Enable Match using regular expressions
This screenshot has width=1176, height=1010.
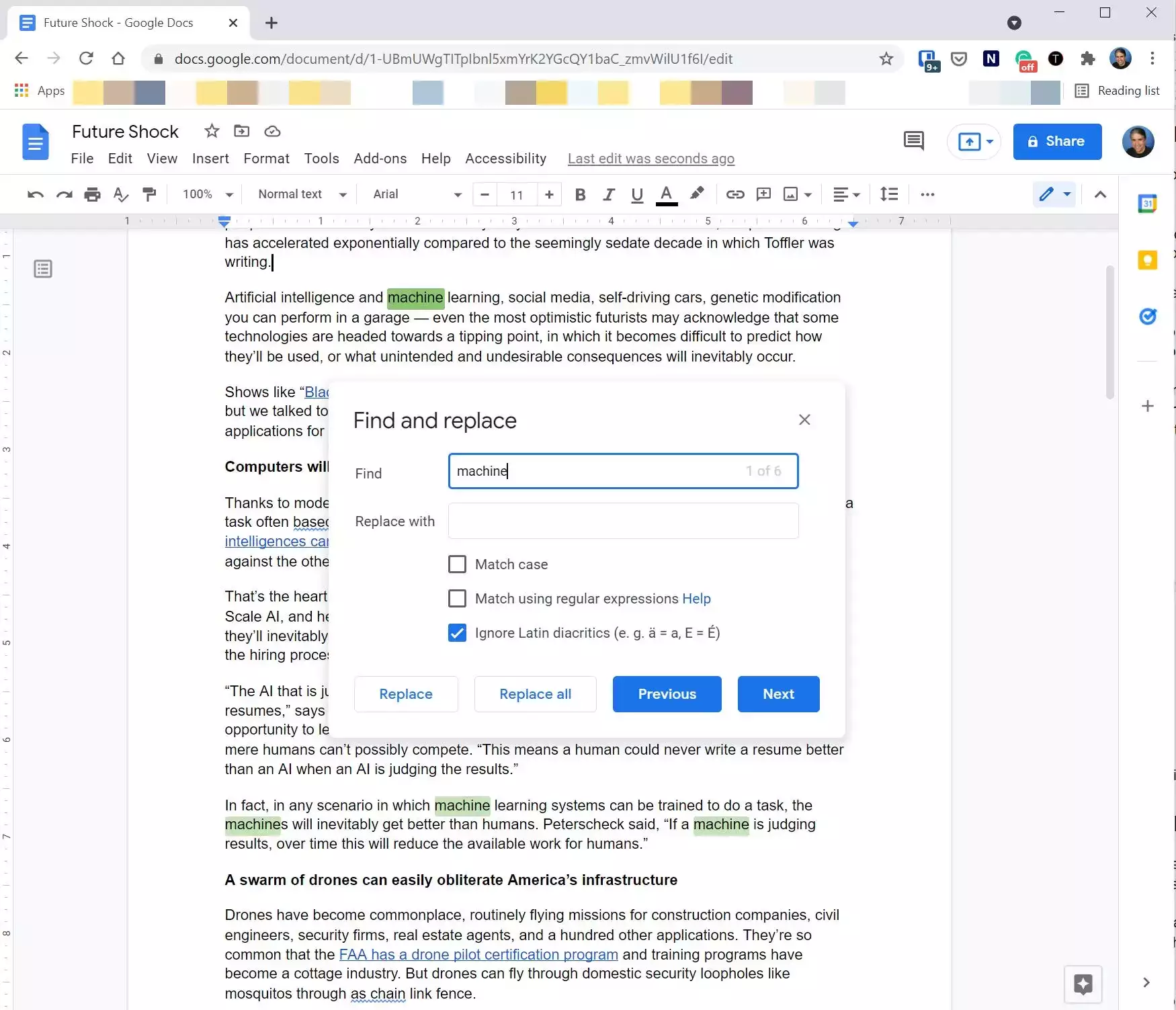coord(458,598)
